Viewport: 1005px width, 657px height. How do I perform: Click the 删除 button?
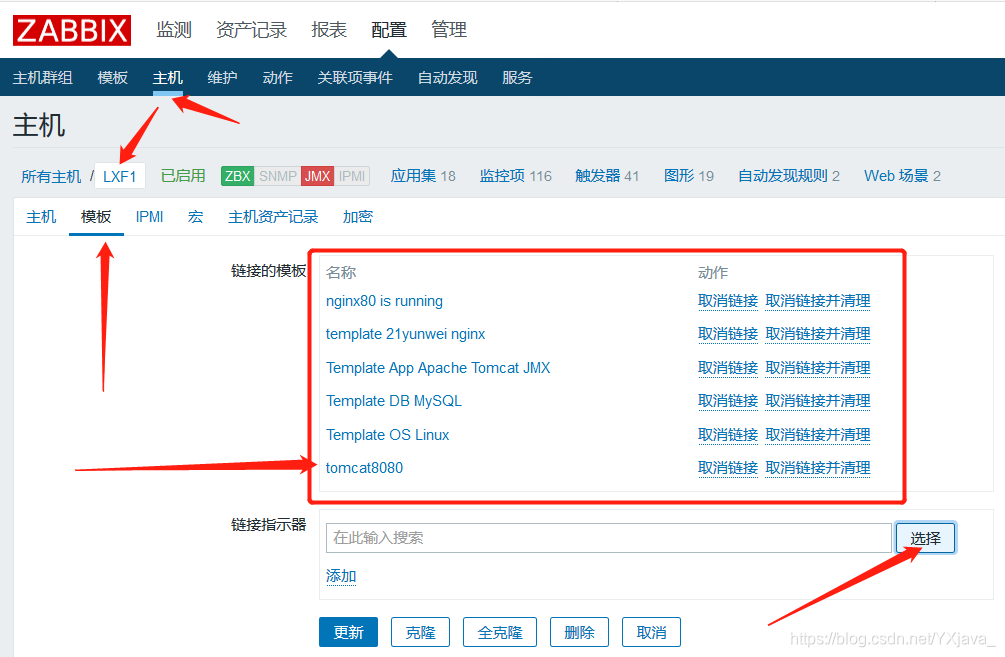click(x=579, y=633)
